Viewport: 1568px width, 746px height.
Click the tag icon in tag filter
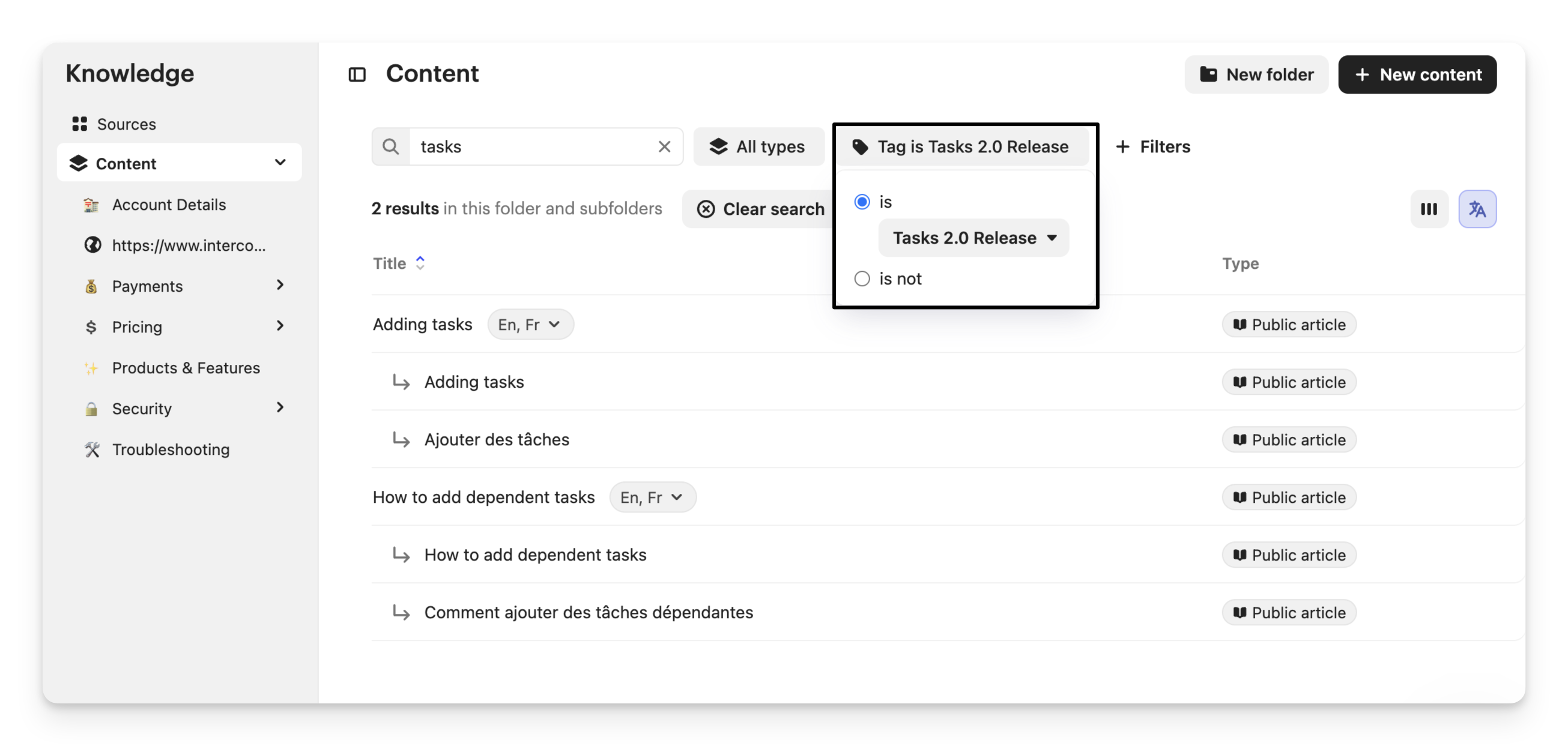[x=859, y=146]
